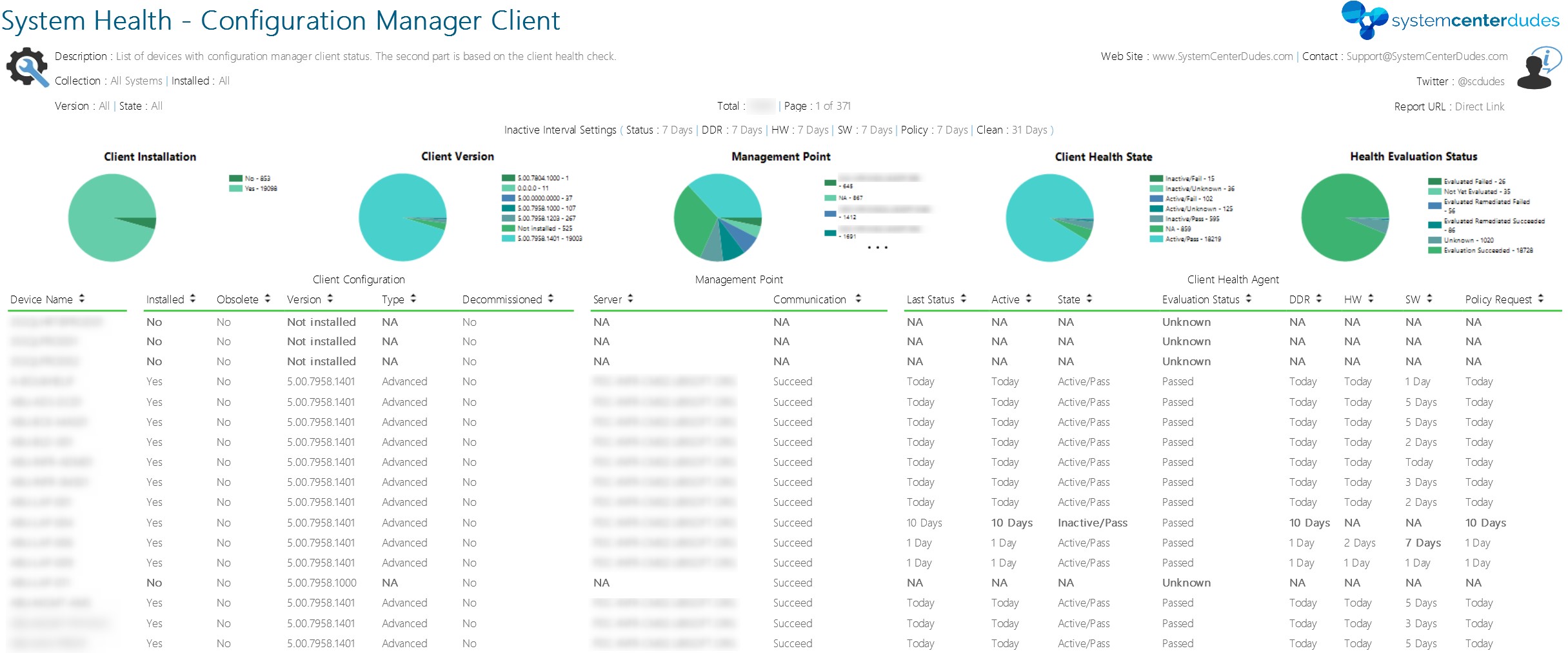Click the 'Evaluation Succeeded - 18728' legend swatch

click(x=1434, y=250)
